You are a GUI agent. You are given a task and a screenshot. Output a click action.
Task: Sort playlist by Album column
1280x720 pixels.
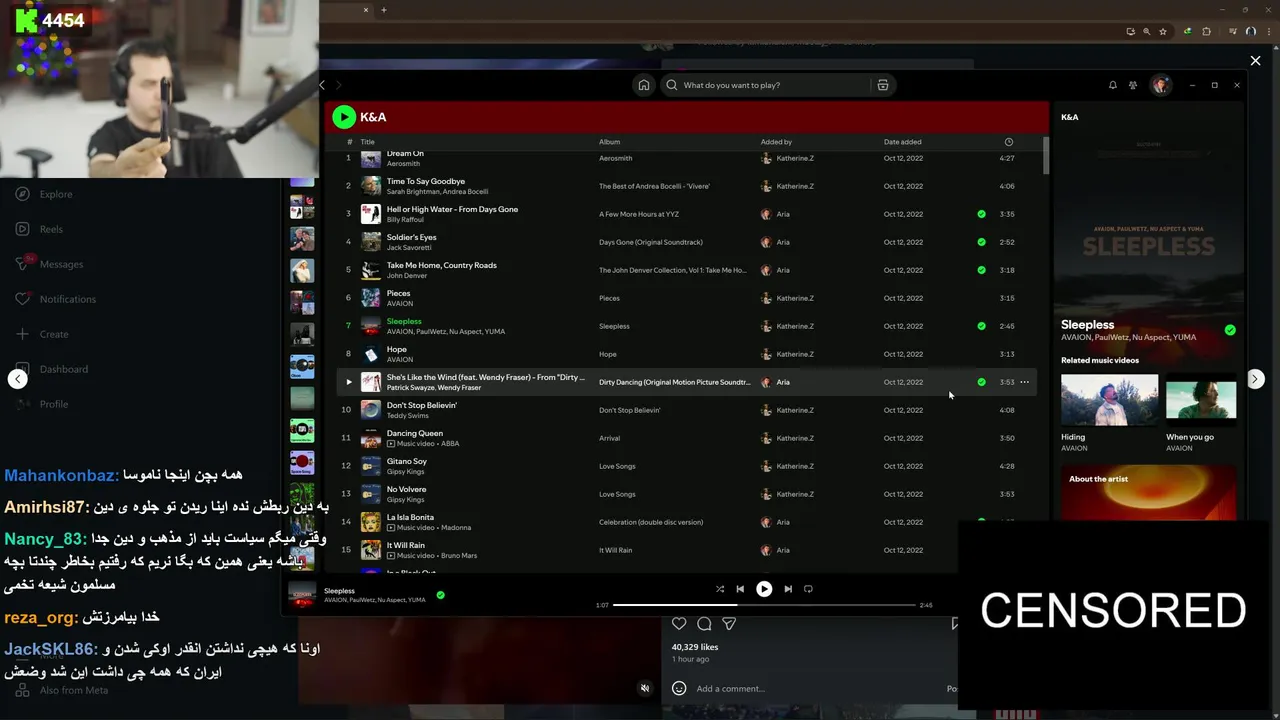[609, 142]
